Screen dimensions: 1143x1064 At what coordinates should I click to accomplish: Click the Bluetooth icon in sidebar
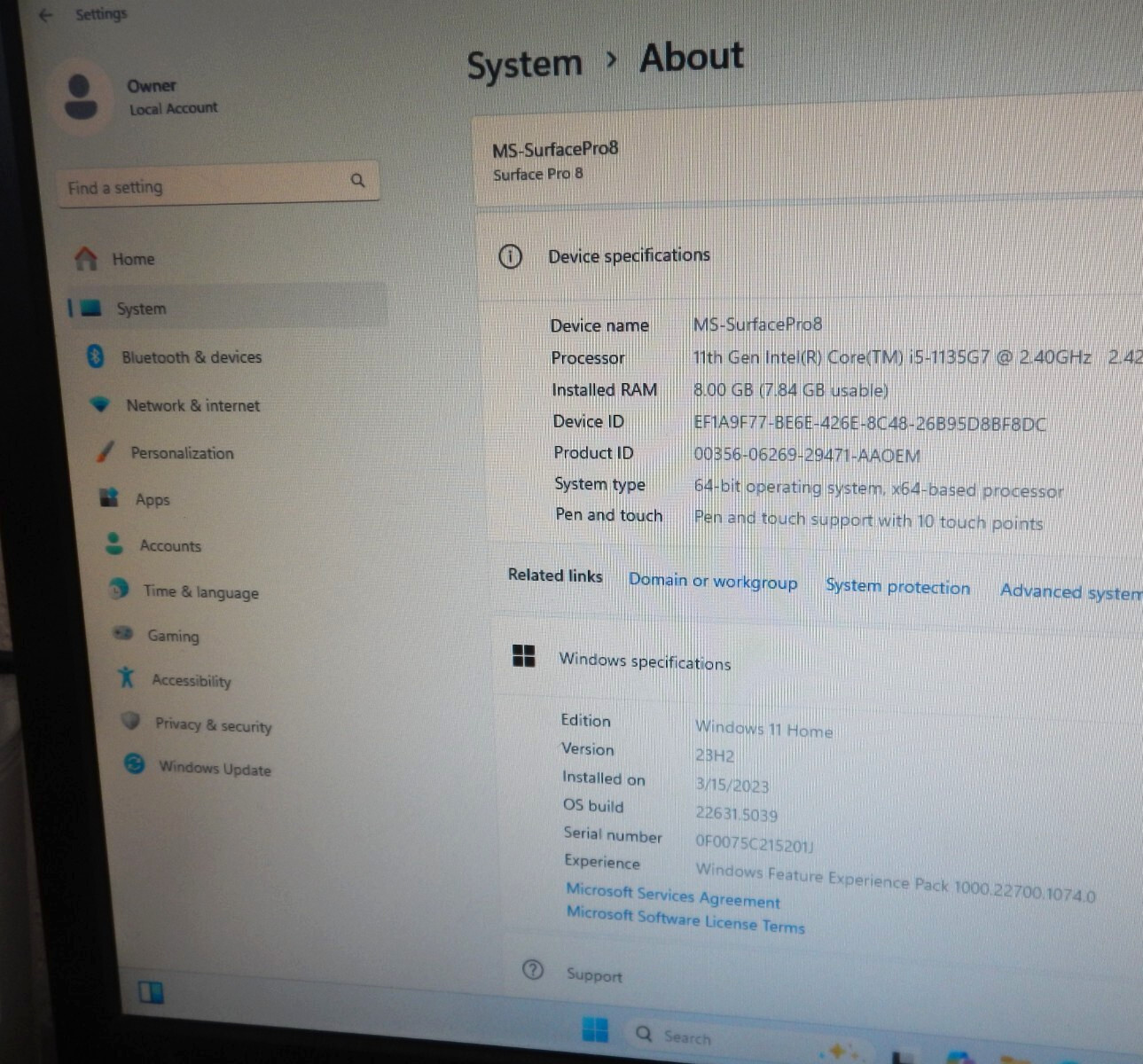[x=96, y=356]
